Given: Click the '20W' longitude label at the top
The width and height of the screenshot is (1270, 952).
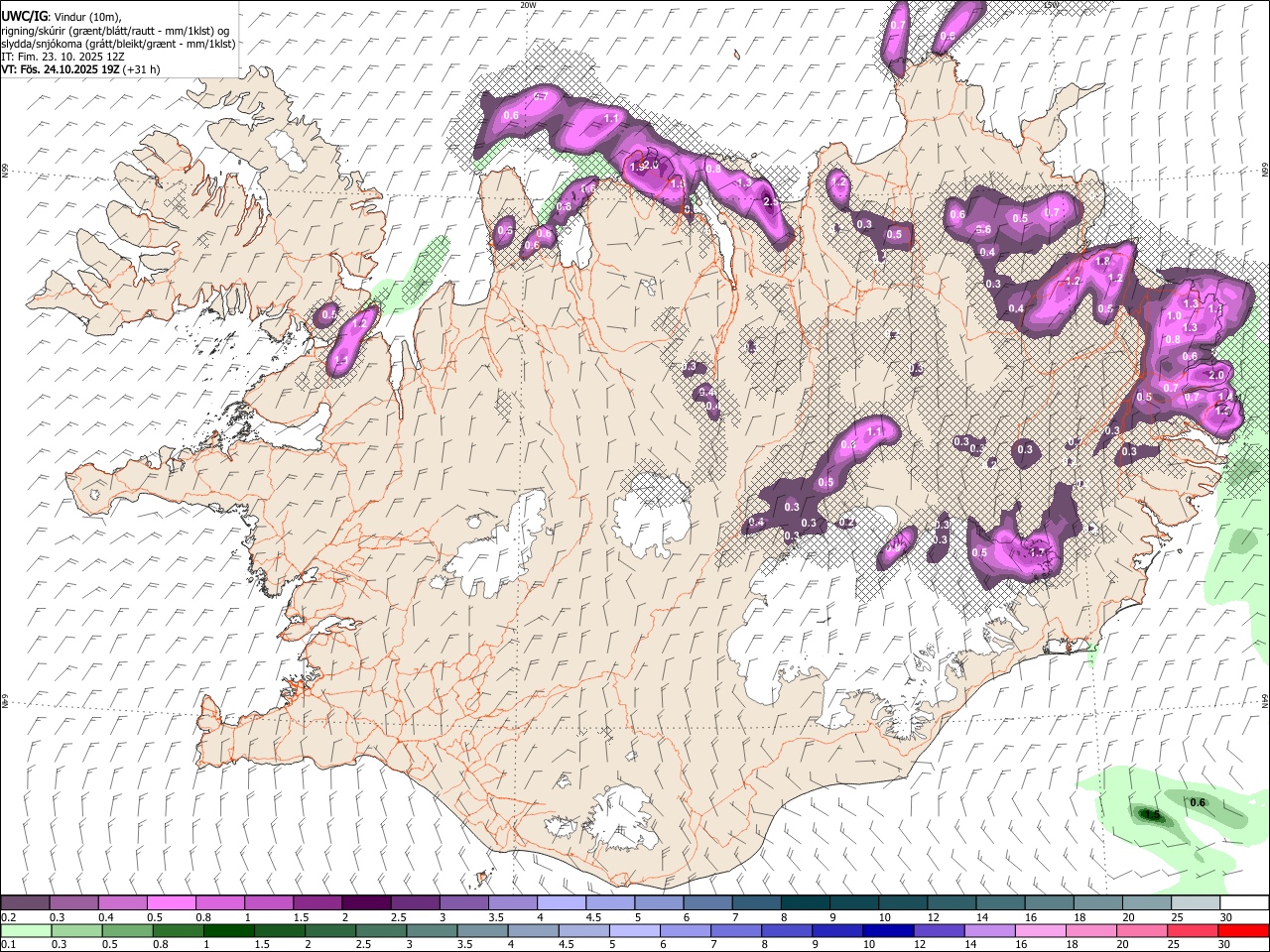Looking at the screenshot, I should (528, 5).
